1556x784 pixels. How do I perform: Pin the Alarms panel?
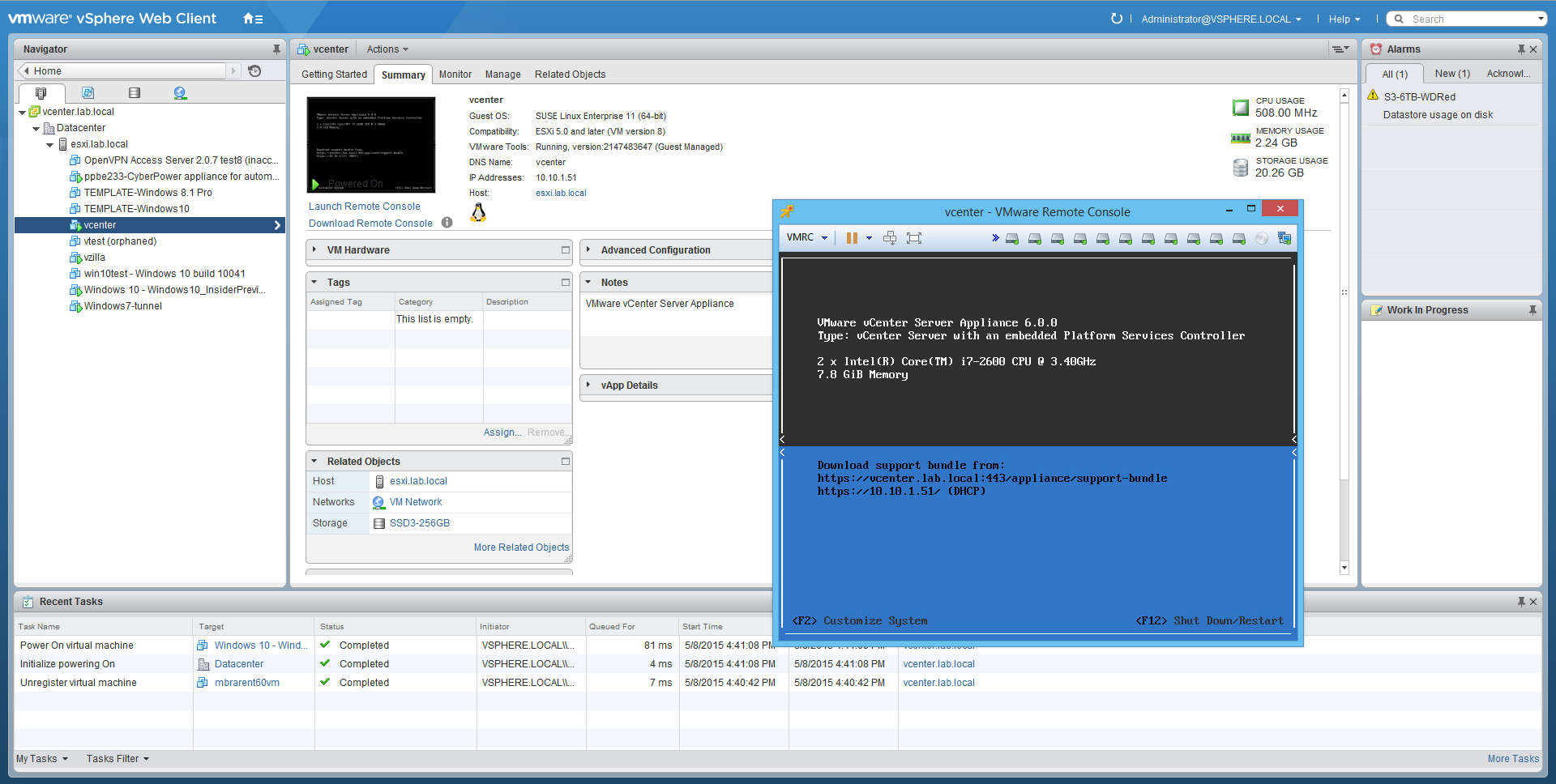[1521, 49]
